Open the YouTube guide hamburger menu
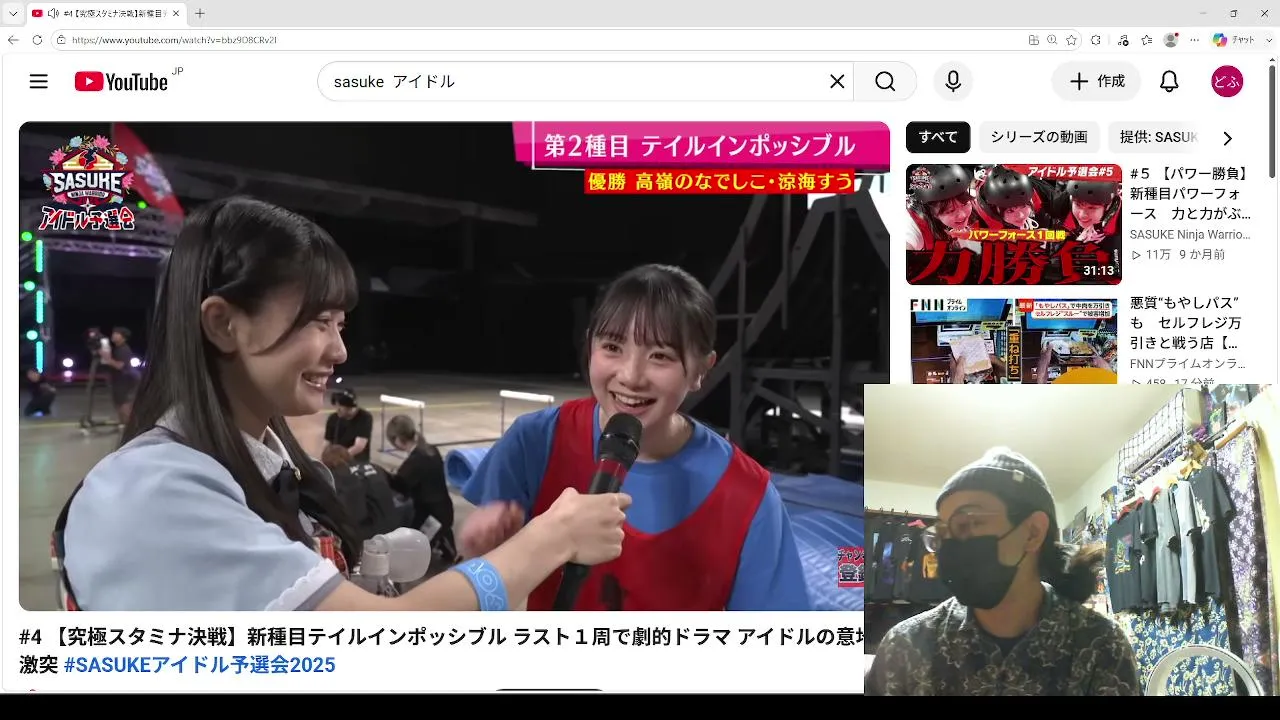This screenshot has height=720, width=1280. pos(39,82)
